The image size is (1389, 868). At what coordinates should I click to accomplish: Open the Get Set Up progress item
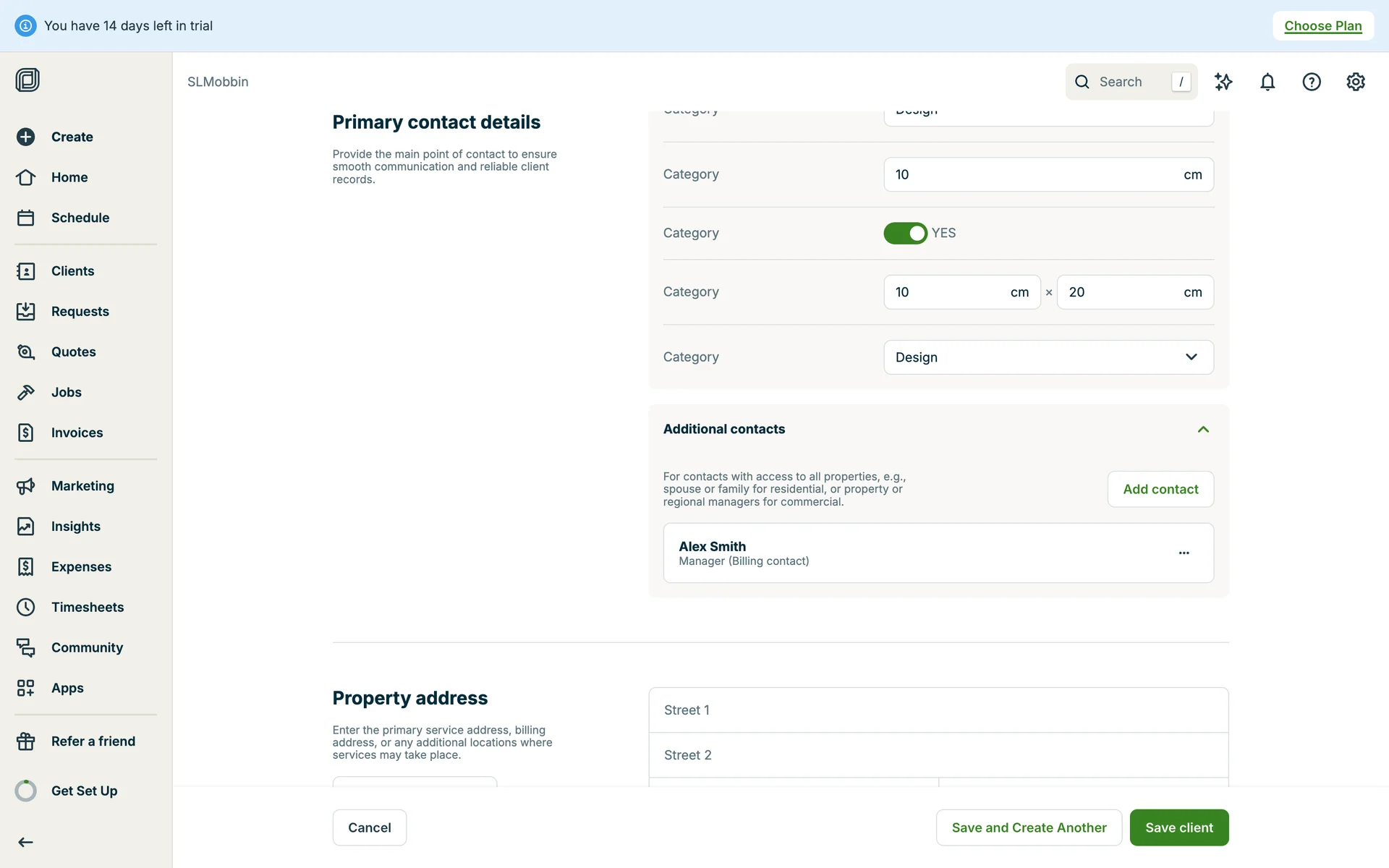84,791
